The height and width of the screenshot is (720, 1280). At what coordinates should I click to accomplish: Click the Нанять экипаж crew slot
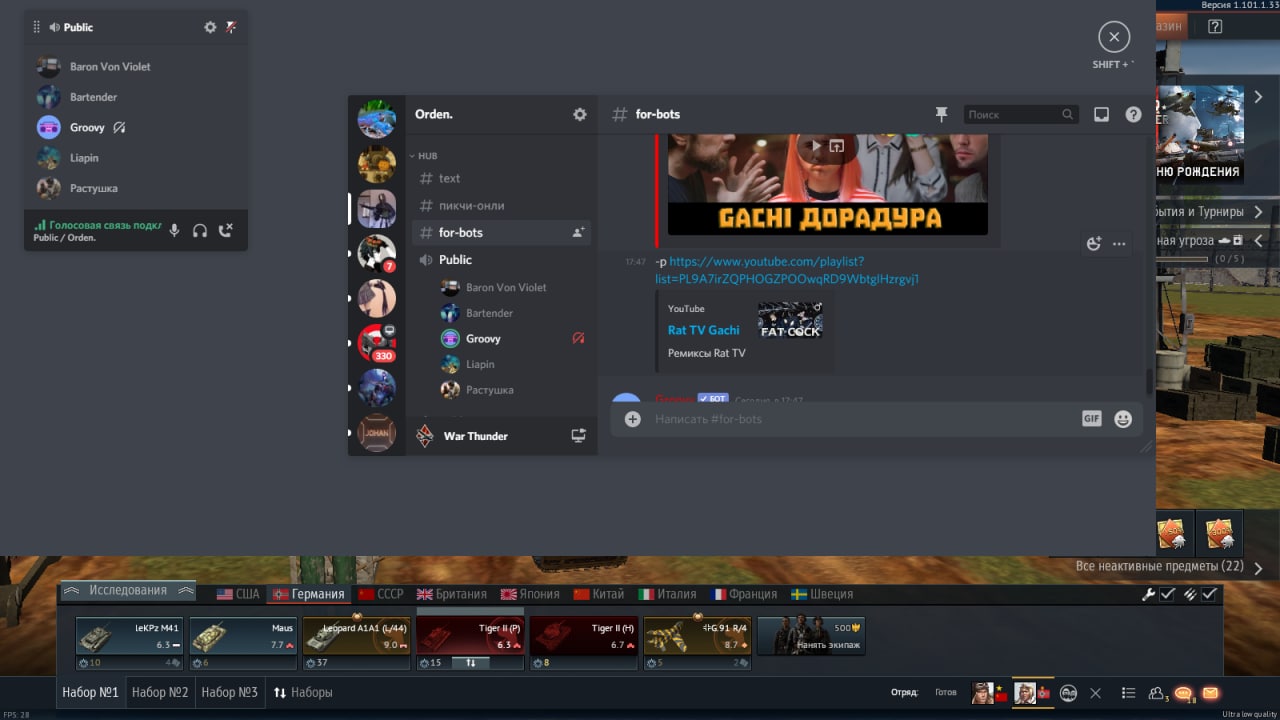point(811,636)
